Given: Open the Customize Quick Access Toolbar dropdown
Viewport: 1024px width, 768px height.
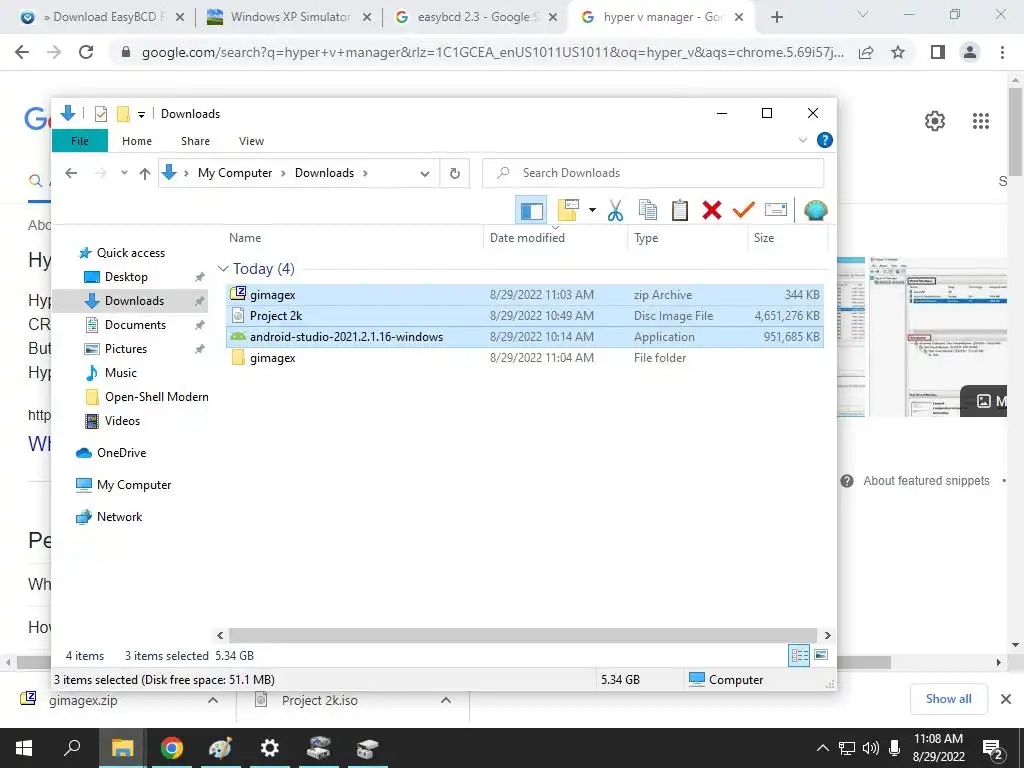Looking at the screenshot, I should coord(141,114).
